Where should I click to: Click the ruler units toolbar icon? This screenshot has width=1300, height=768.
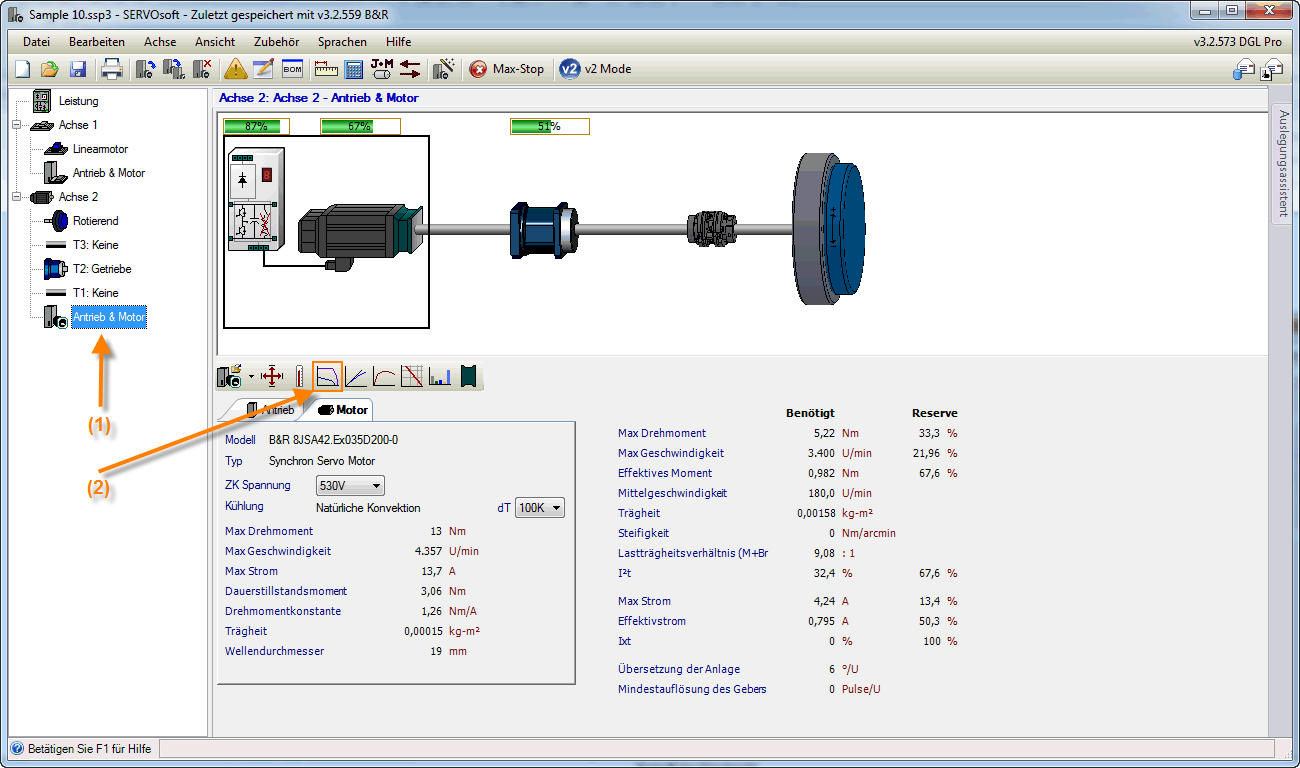325,69
